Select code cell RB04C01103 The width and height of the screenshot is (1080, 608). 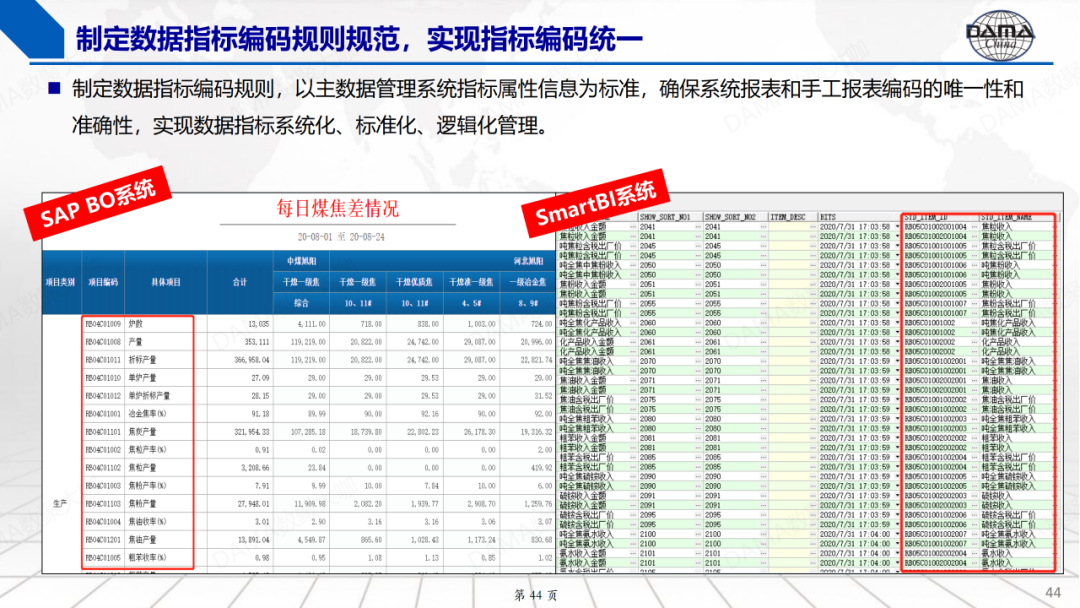[x=103, y=503]
